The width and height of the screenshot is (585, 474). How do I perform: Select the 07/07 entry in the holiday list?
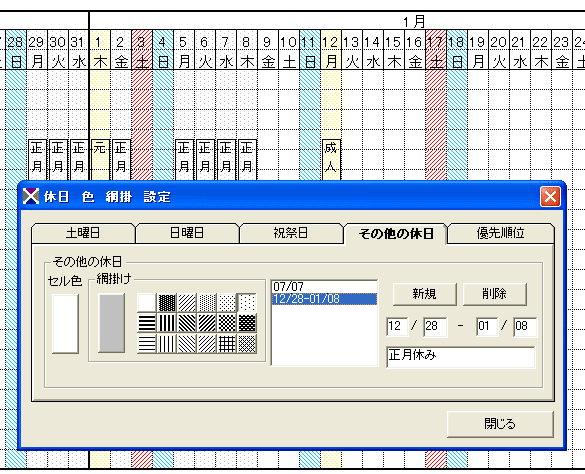[x=324, y=287]
